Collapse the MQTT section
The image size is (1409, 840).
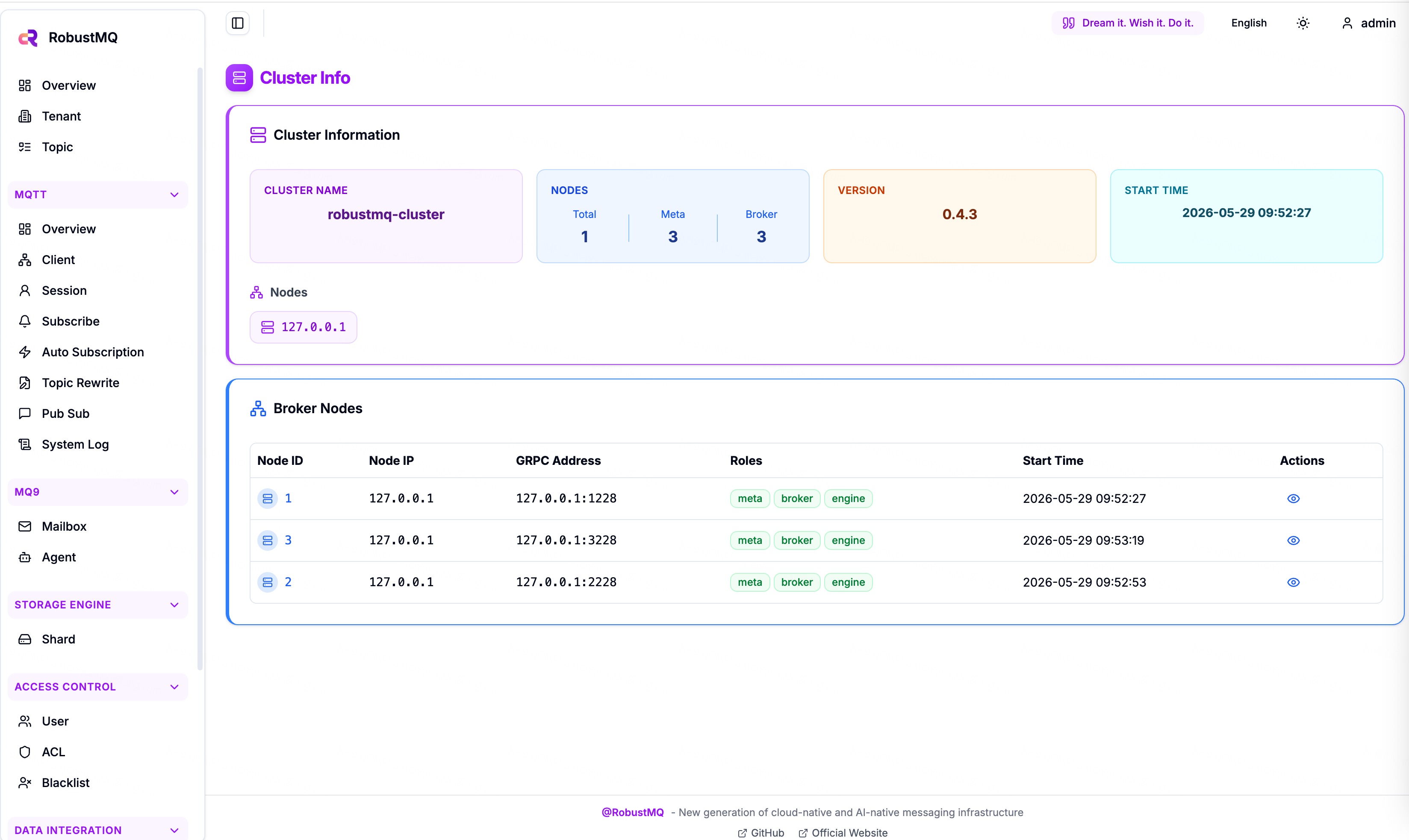97,195
